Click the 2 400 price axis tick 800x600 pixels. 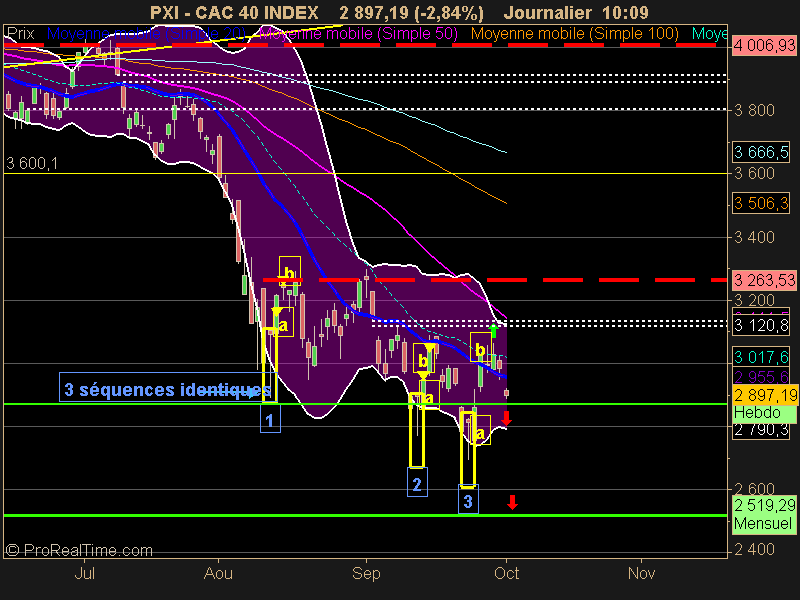(755, 549)
